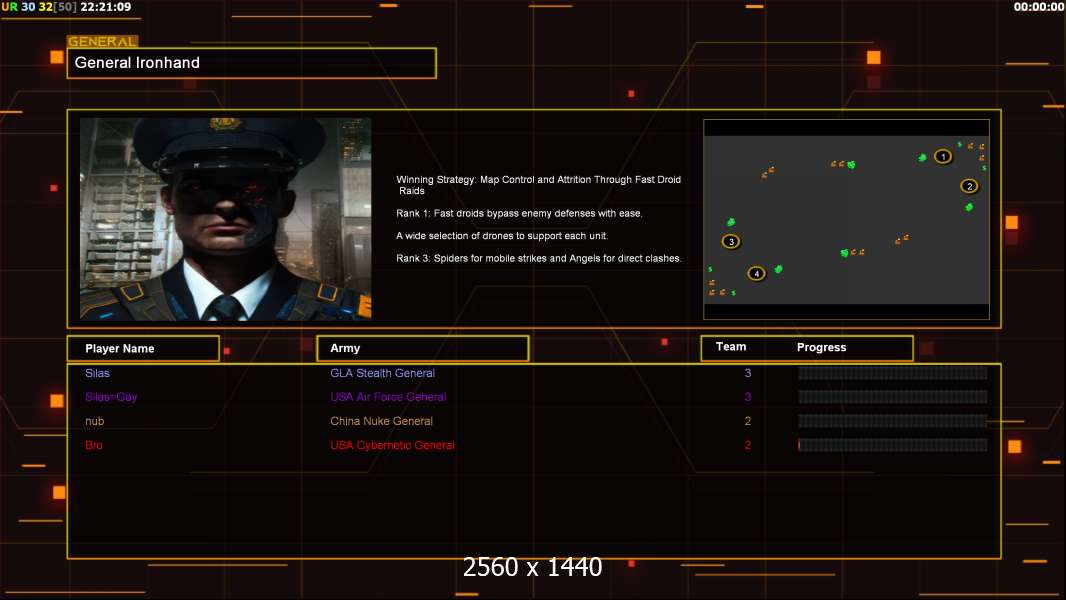The width and height of the screenshot is (1066, 600).
Task: Click player name Silas
Action: point(97,373)
